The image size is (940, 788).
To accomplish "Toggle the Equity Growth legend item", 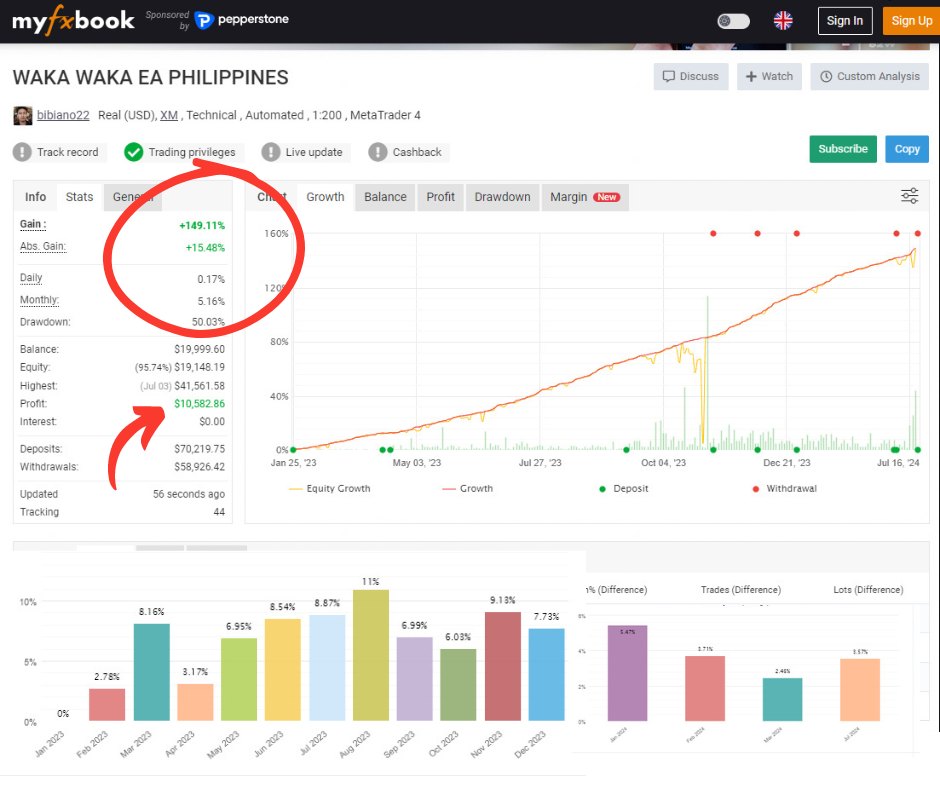I will (330, 489).
